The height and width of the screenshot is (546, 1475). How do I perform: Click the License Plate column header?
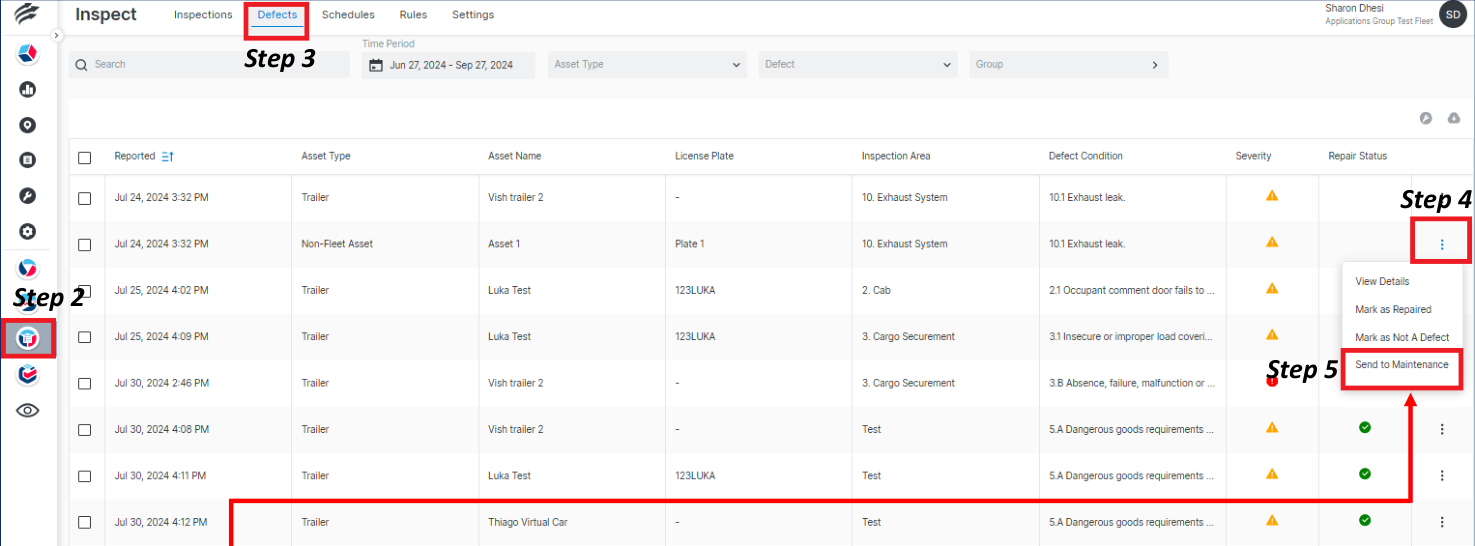pyautogui.click(x=705, y=156)
